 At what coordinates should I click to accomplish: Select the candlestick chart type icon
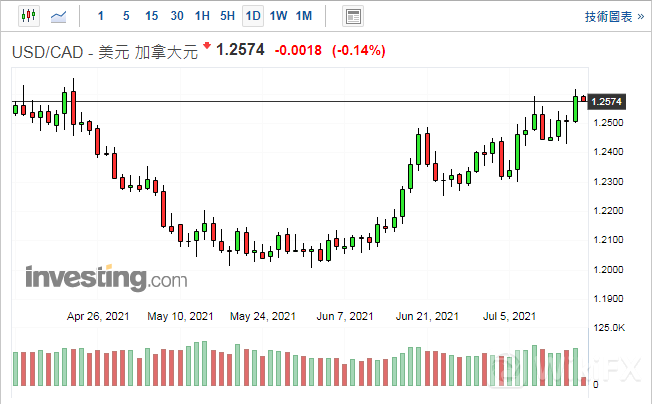tap(27, 16)
